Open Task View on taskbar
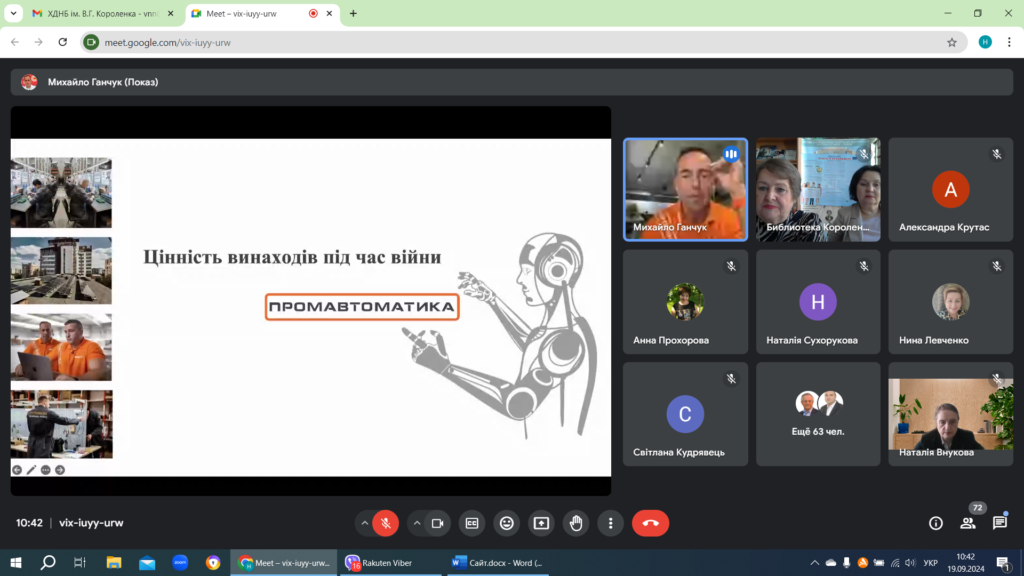1024x576 pixels. click(x=80, y=562)
